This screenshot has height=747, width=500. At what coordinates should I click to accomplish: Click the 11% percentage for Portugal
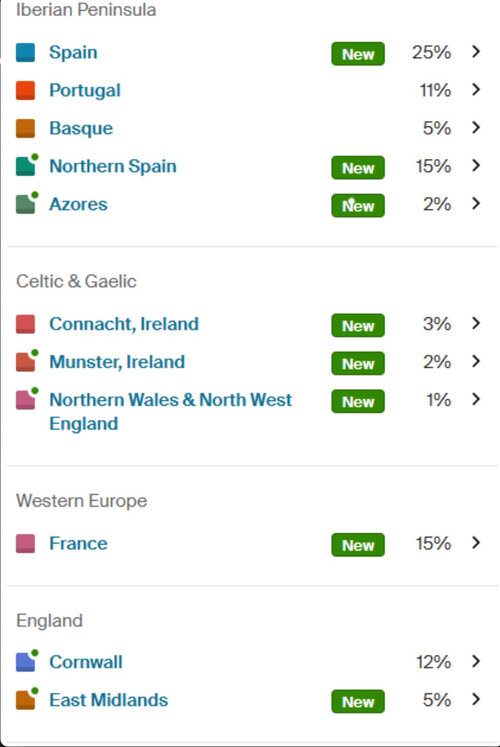[435, 90]
